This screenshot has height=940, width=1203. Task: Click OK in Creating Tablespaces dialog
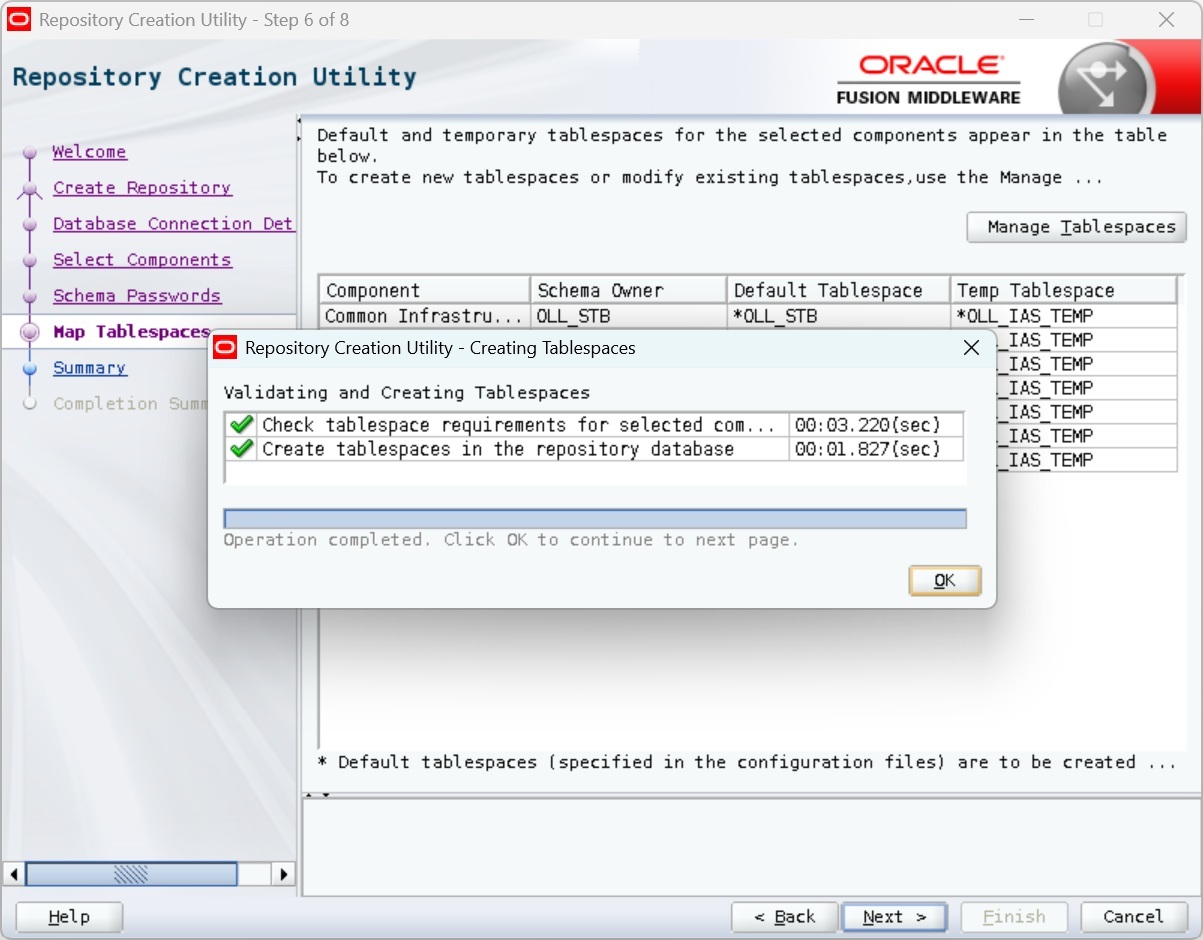944,581
